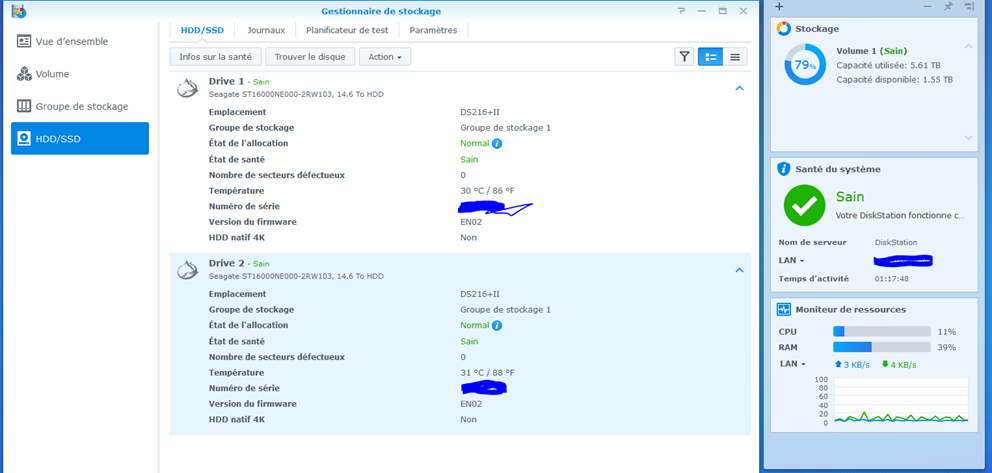Click the Storage Manager help question mark
The width and height of the screenshot is (992, 473).
[x=681, y=11]
